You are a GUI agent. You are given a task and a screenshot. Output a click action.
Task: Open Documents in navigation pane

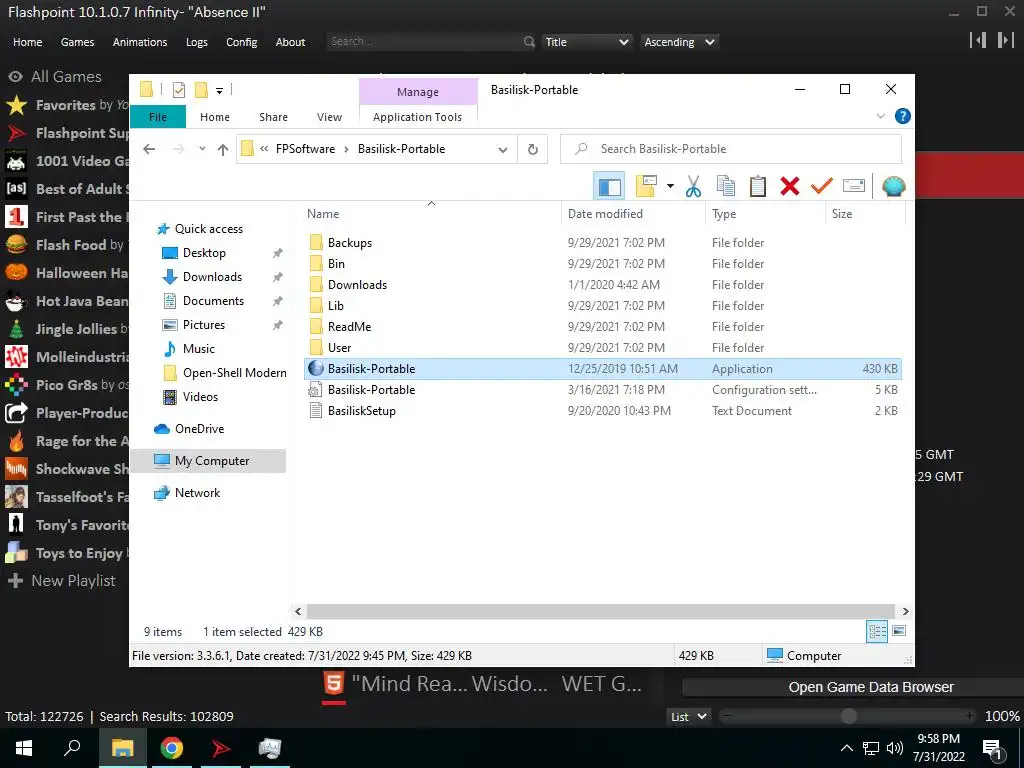(213, 301)
